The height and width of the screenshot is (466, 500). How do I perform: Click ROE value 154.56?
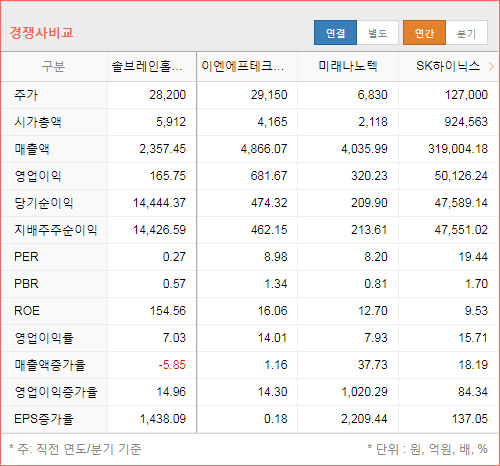168,311
